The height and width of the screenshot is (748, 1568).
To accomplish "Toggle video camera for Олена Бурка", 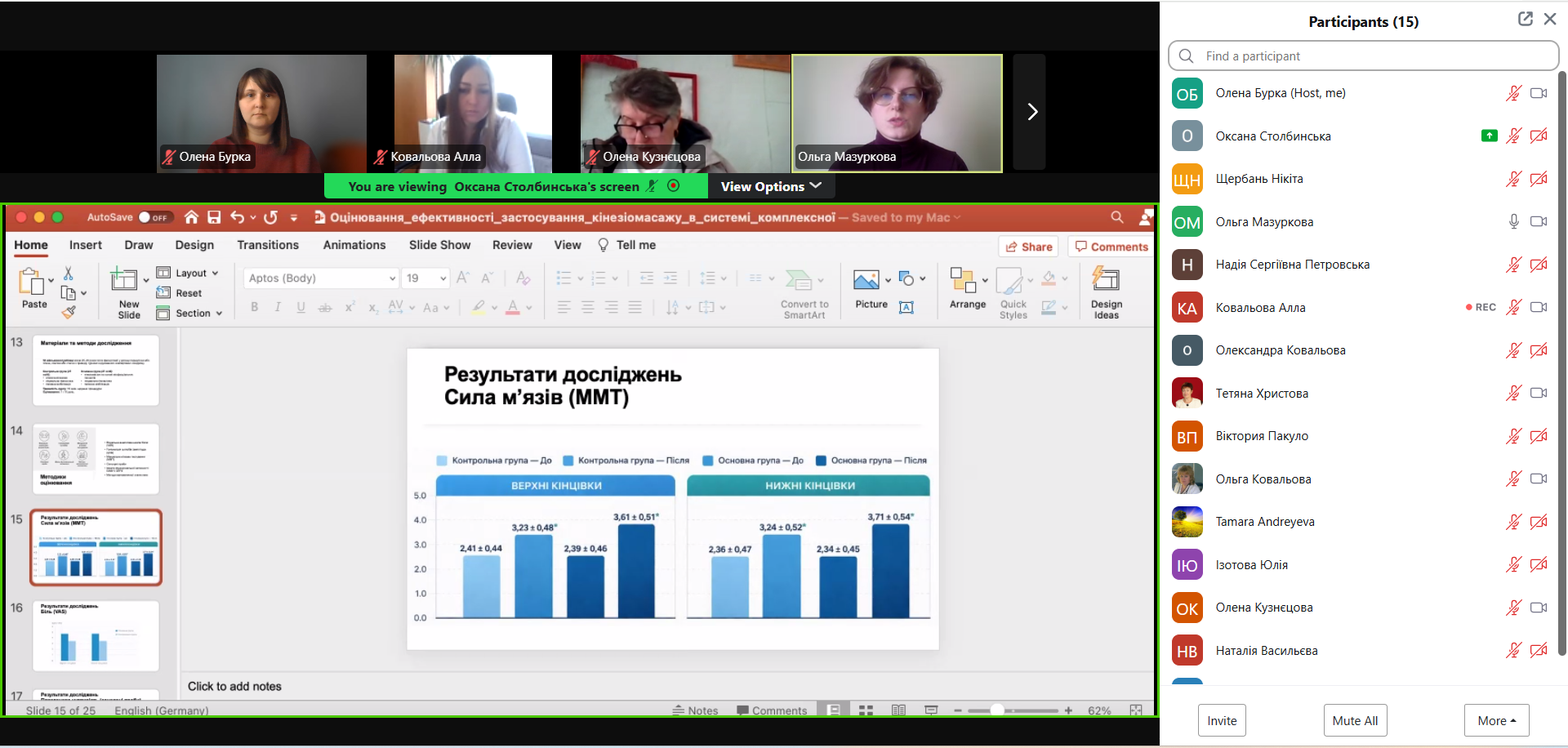I will pyautogui.click(x=1539, y=93).
